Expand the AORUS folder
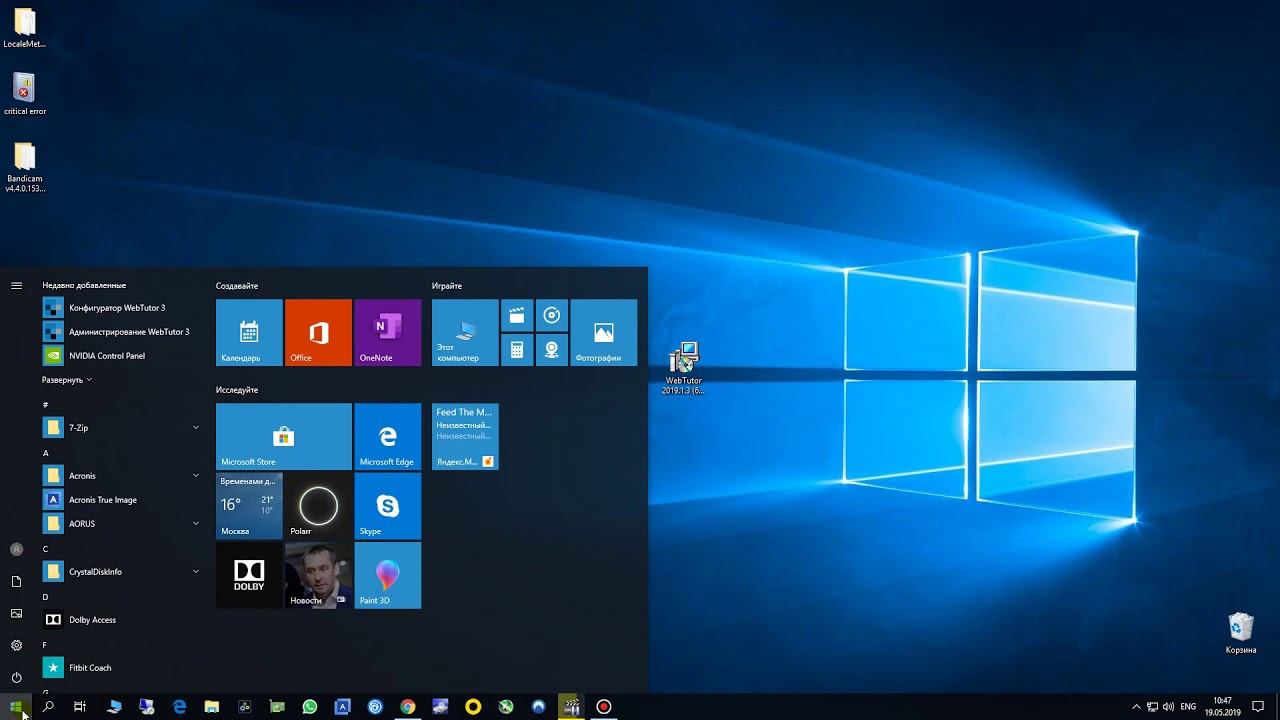 [x=122, y=524]
